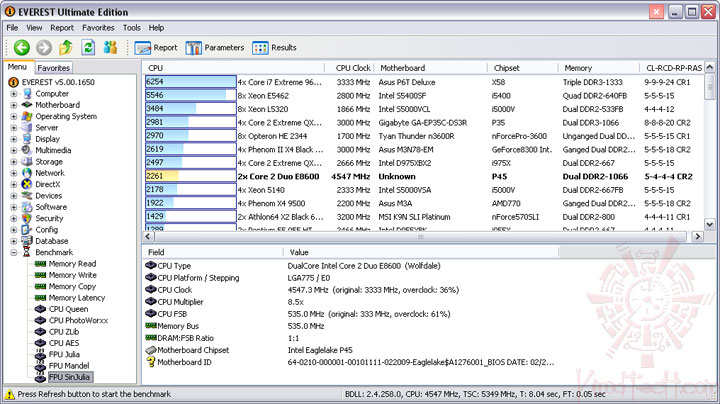Show benchmark Results

pos(275,48)
